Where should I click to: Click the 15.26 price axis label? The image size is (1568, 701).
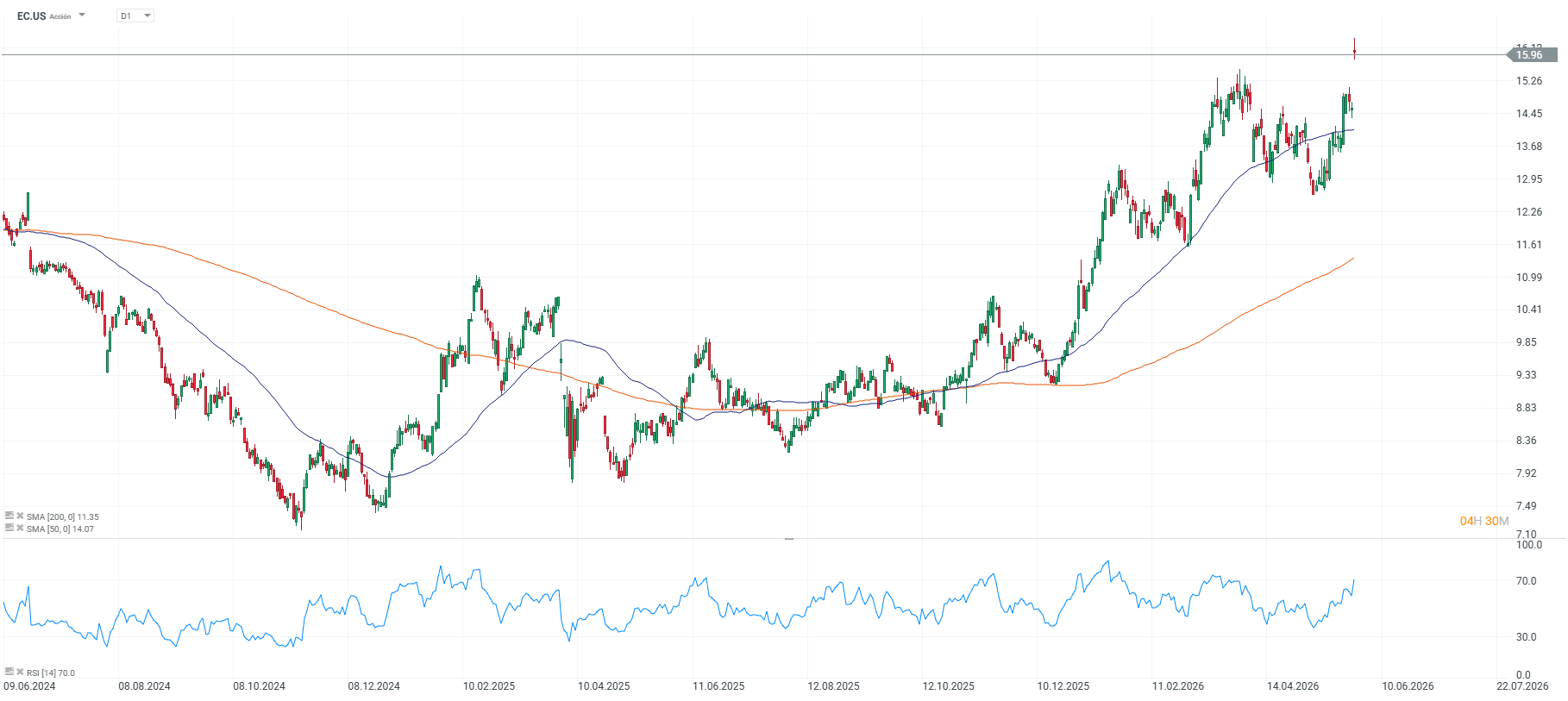pos(1529,81)
